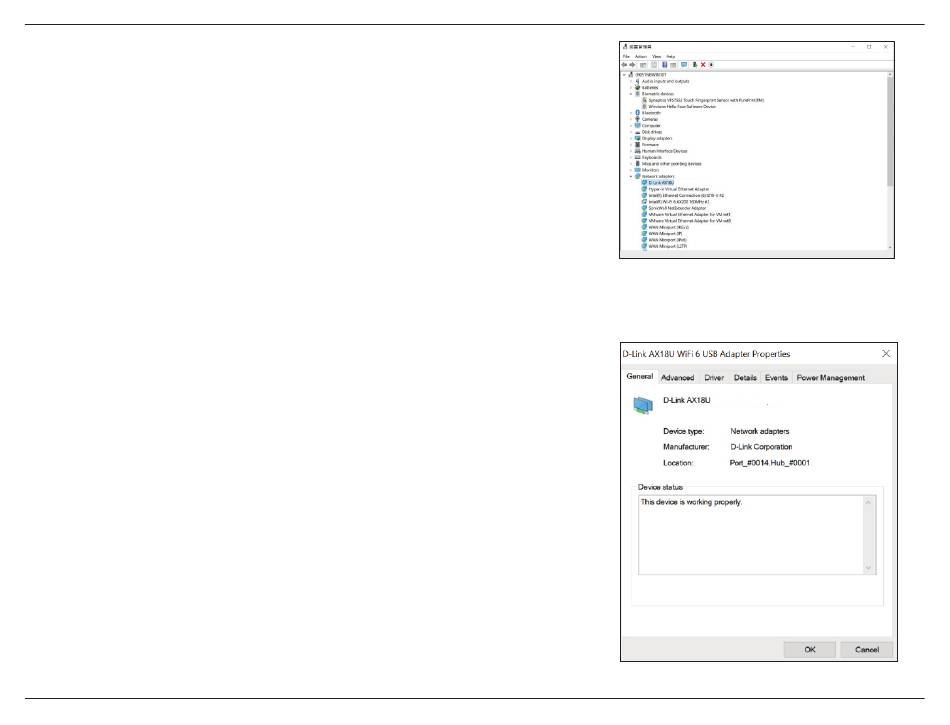Open the Action menu in Device Manager
Image resolution: width=950 pixels, height=725 pixels.
(x=641, y=56)
